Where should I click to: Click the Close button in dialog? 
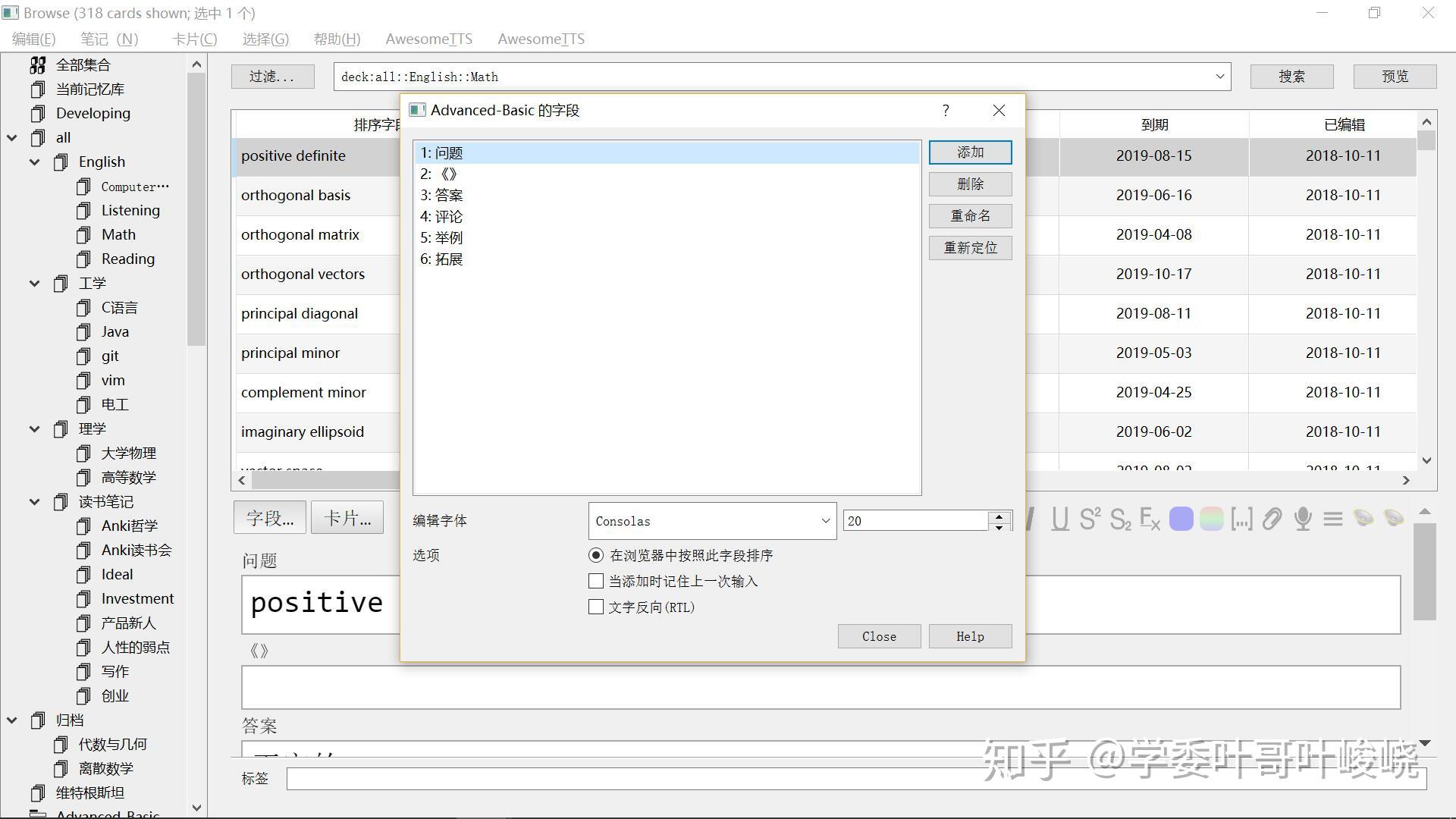[879, 636]
